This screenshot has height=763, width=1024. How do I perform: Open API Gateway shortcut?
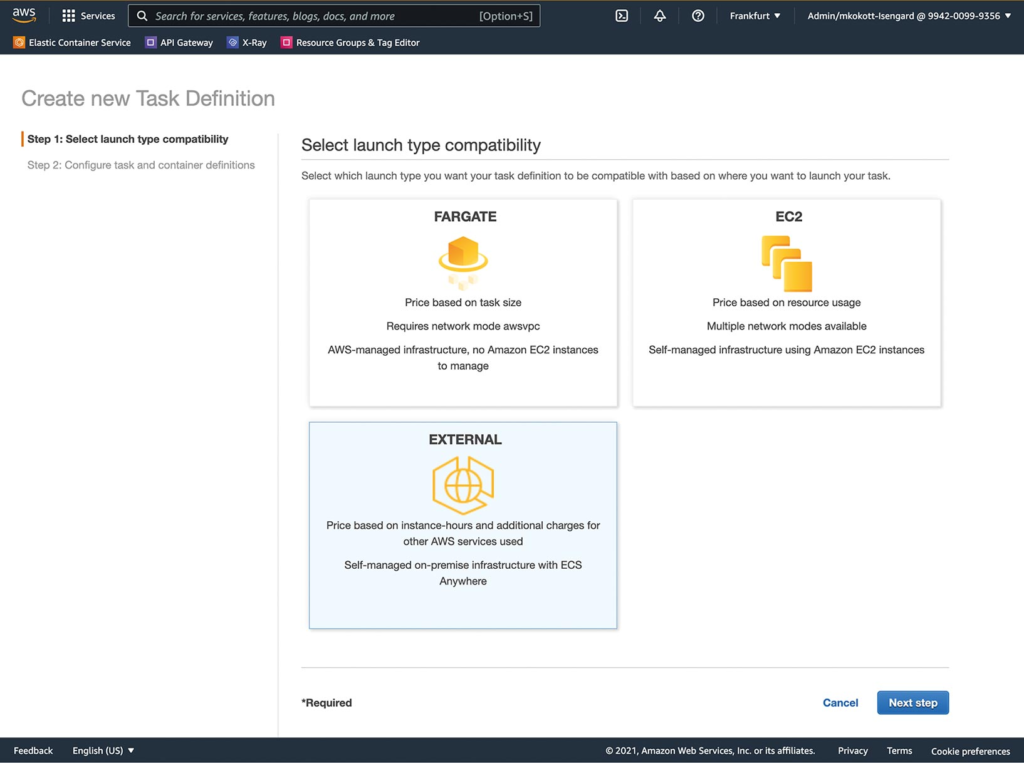pyautogui.click(x=187, y=42)
